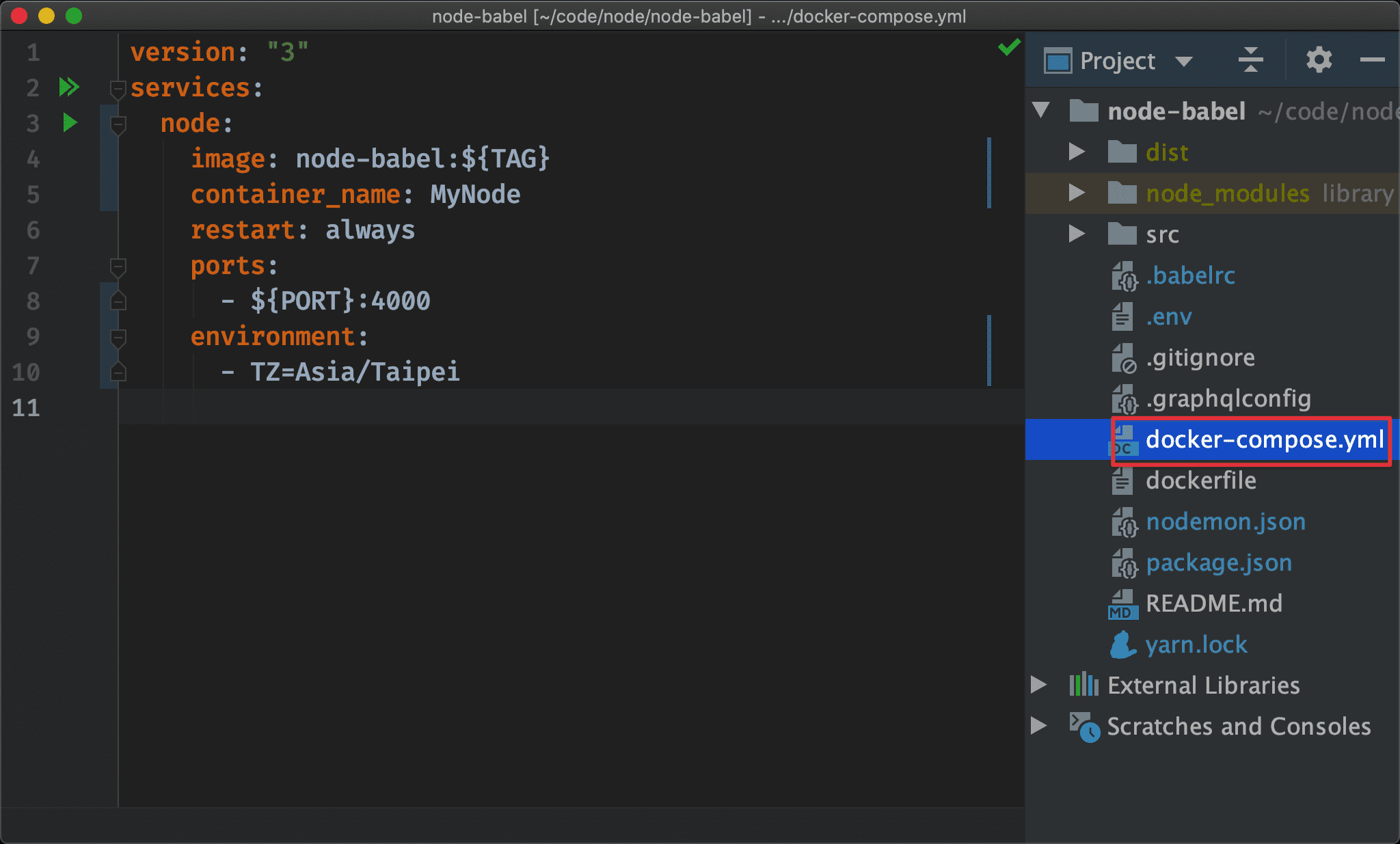Place cursor on the version "3" line
The width and height of the screenshot is (1400, 844).
click(x=219, y=52)
